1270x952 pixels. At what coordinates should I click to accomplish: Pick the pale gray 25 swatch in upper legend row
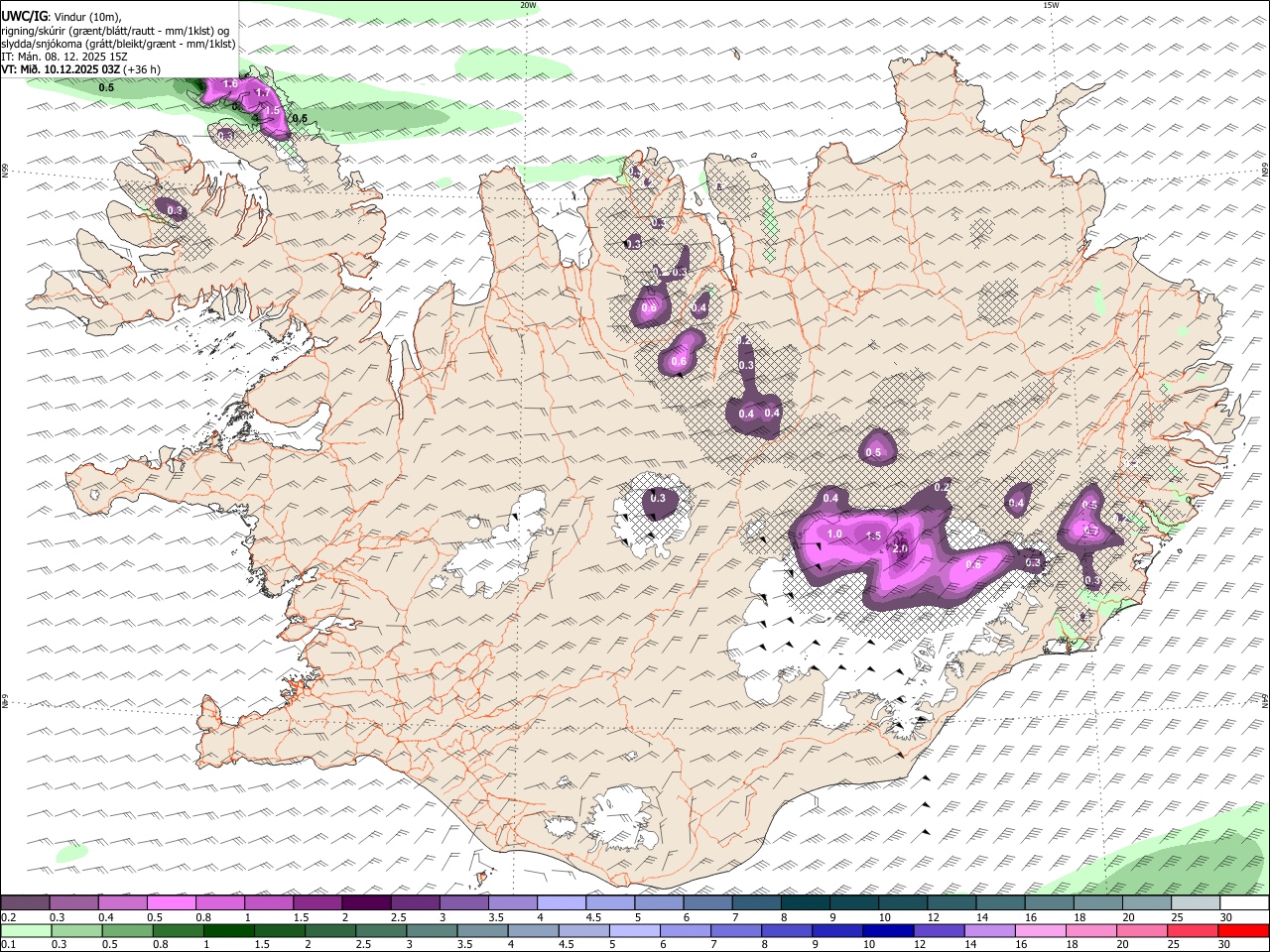(x=1197, y=902)
